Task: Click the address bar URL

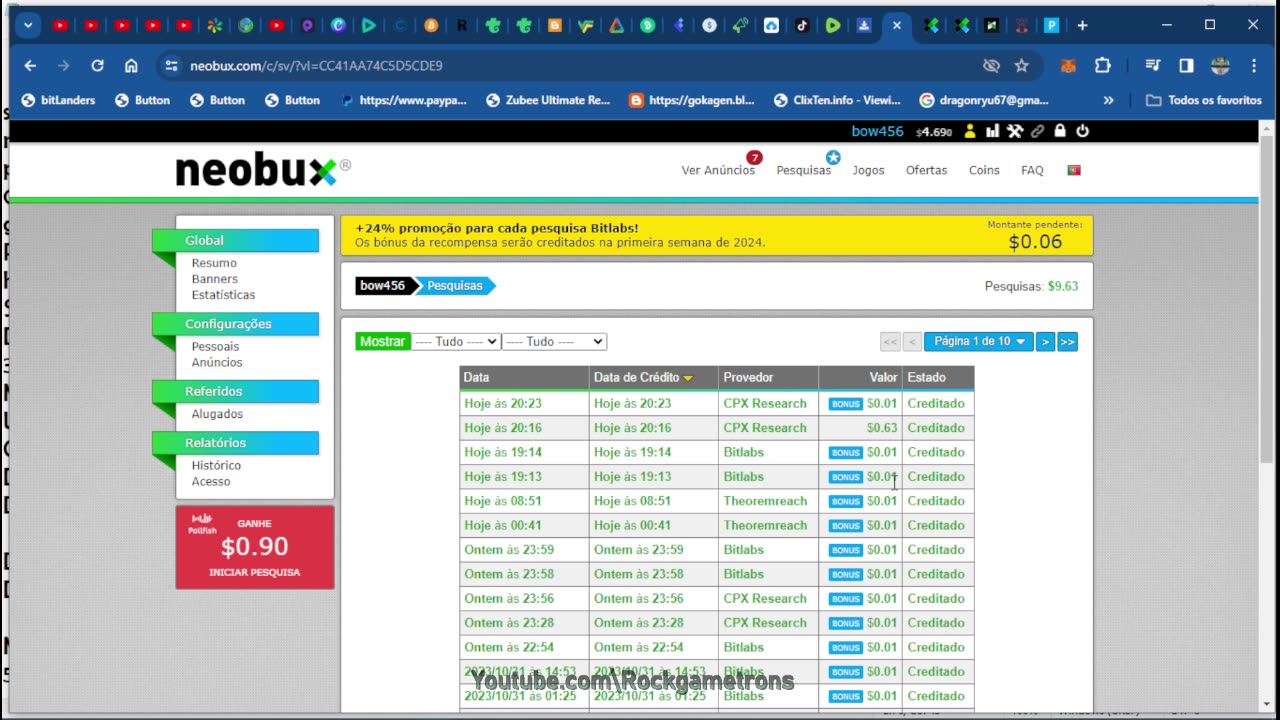Action: coord(316,66)
